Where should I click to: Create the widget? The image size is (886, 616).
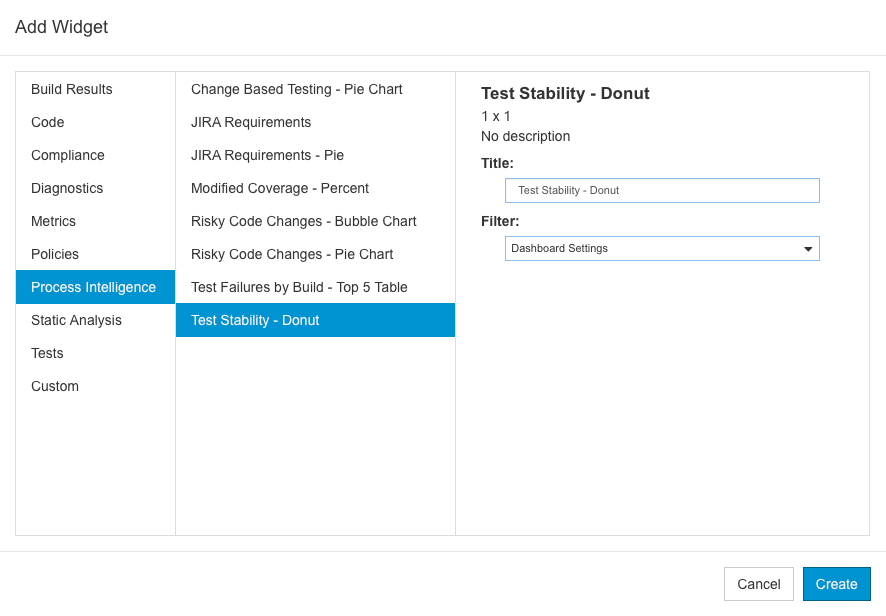tap(836, 584)
